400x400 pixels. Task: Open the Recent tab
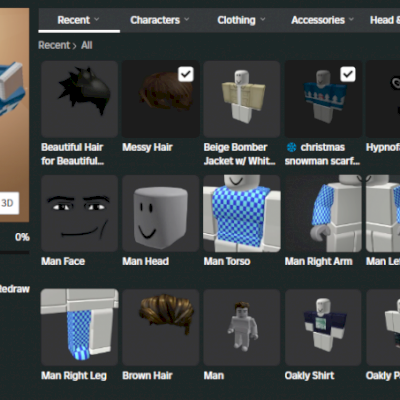click(x=79, y=20)
